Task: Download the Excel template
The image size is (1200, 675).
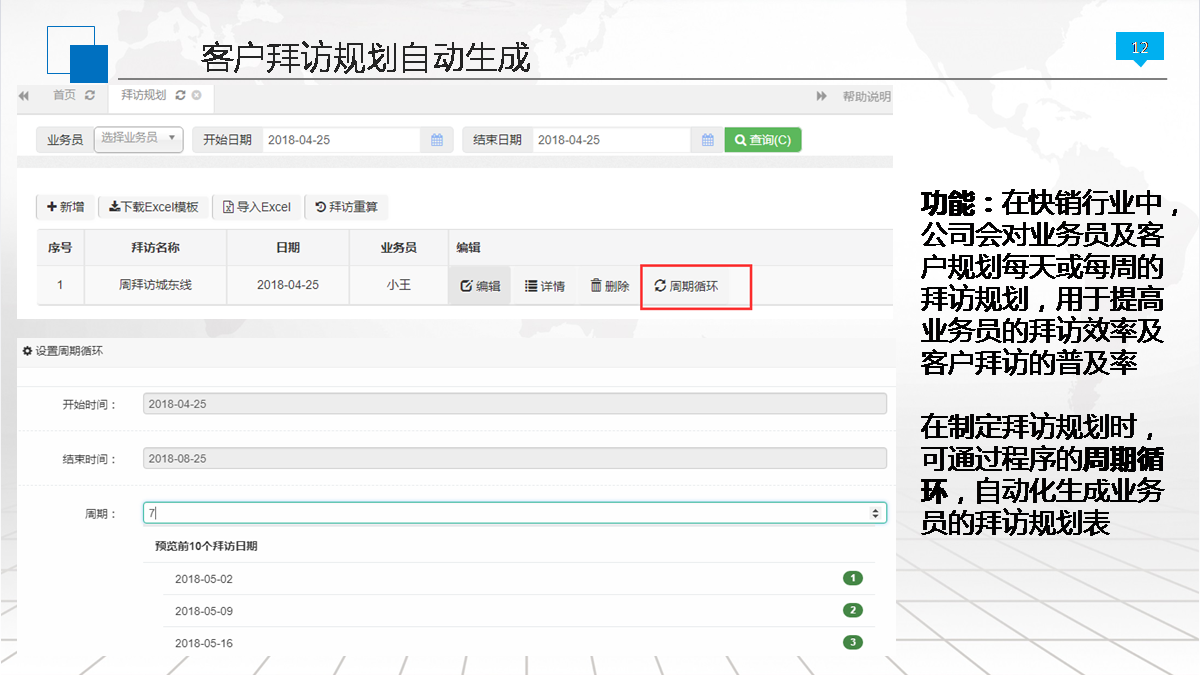Action: (x=154, y=207)
